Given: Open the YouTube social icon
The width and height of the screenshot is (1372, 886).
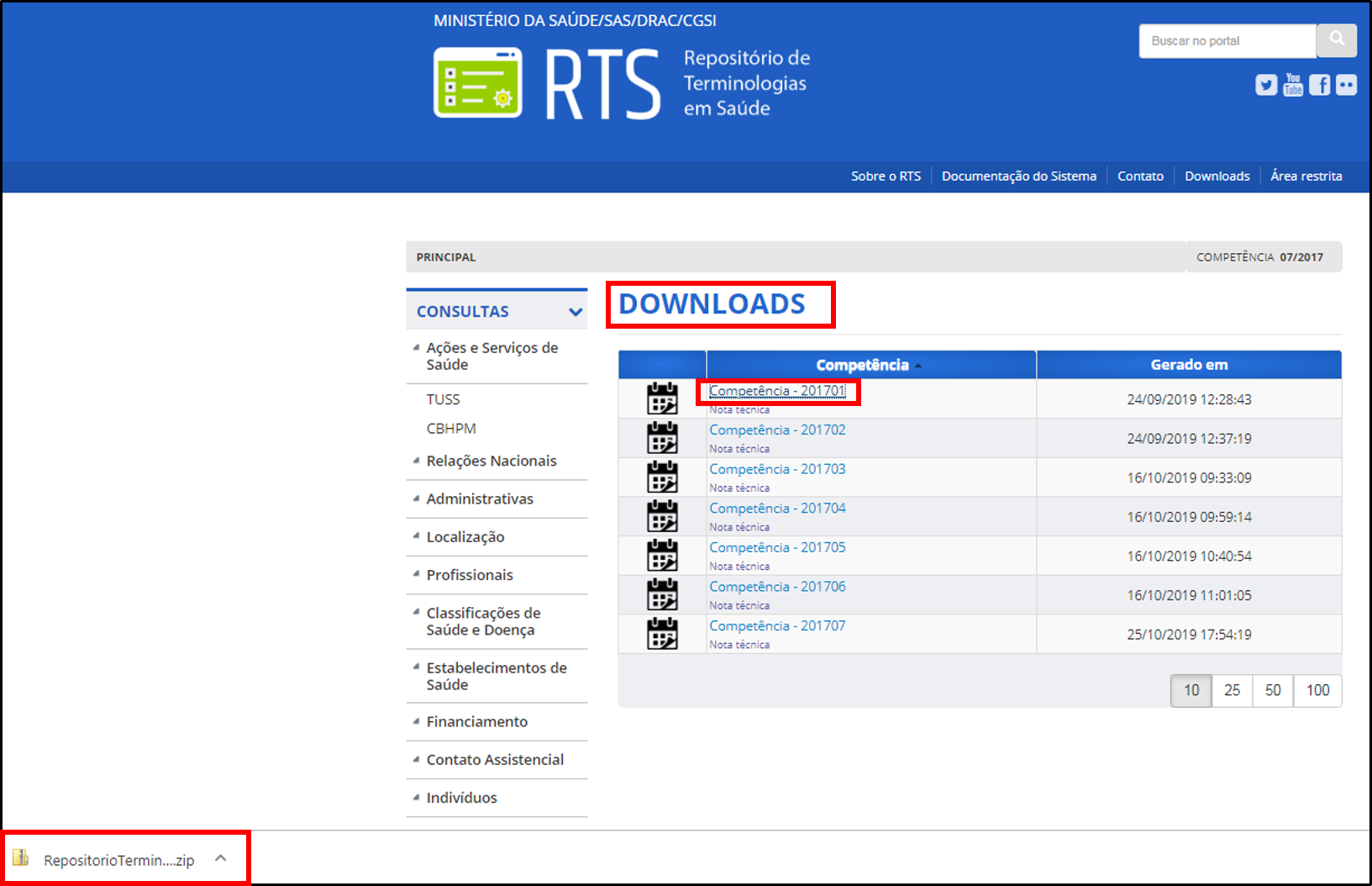Looking at the screenshot, I should pyautogui.click(x=1293, y=85).
